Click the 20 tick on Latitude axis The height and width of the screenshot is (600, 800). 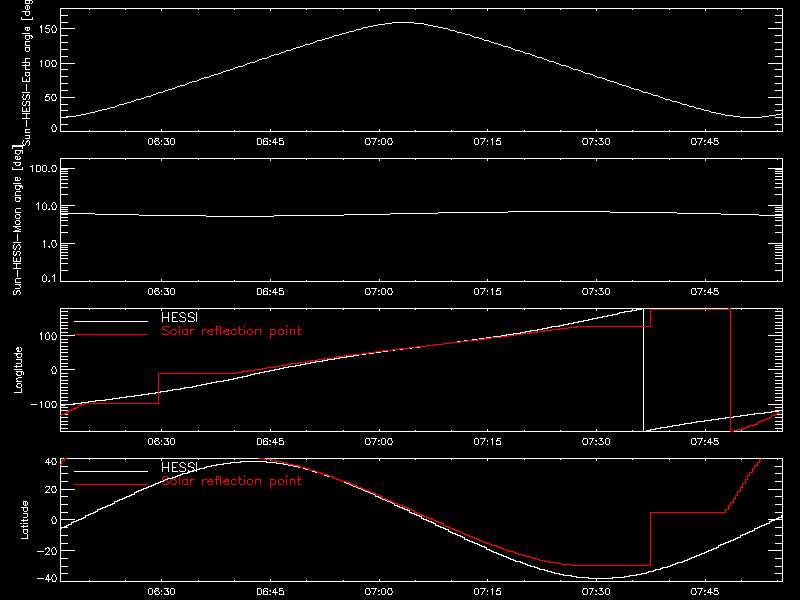point(51,490)
